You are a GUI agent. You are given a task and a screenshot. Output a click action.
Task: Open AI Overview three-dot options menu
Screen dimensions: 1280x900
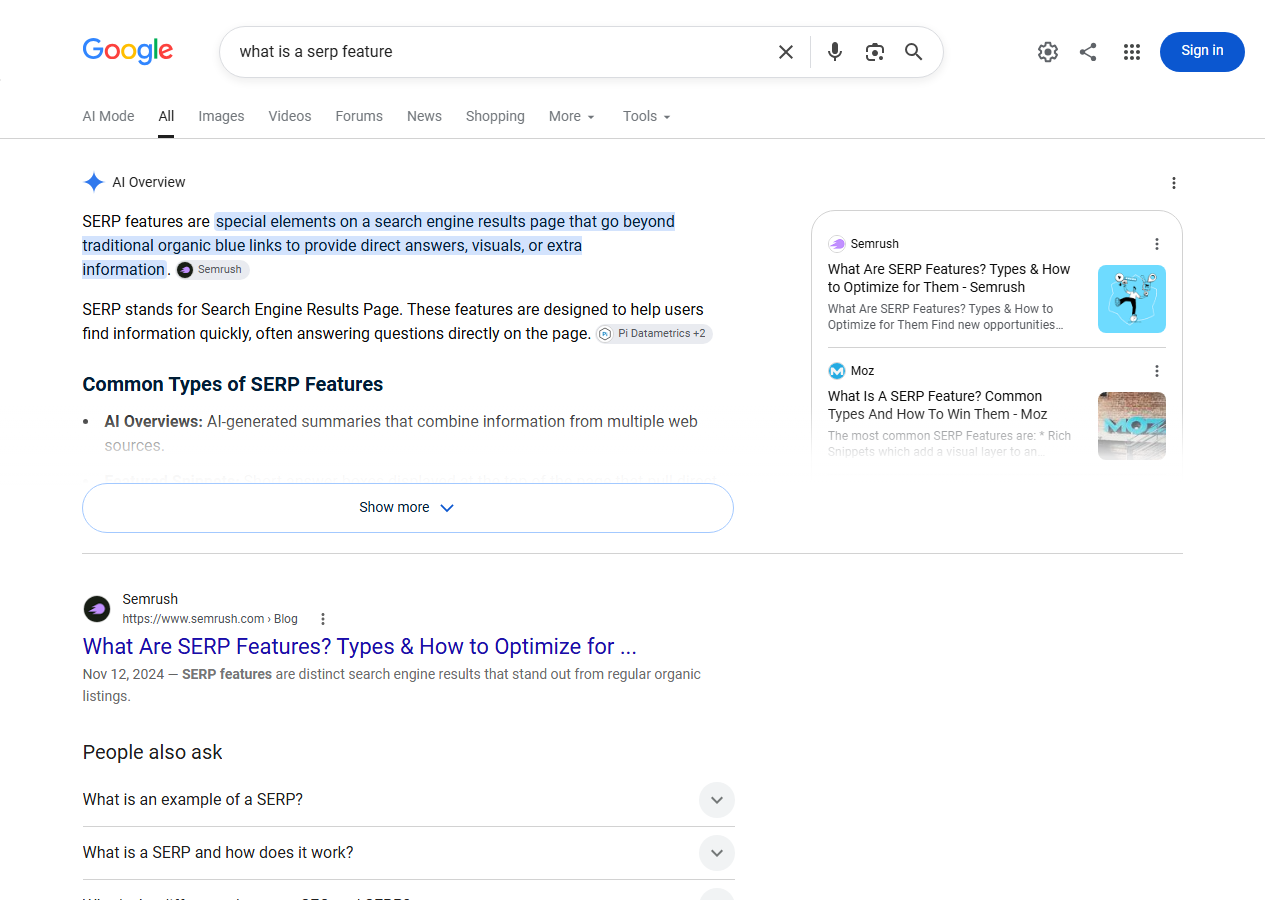click(x=1174, y=183)
